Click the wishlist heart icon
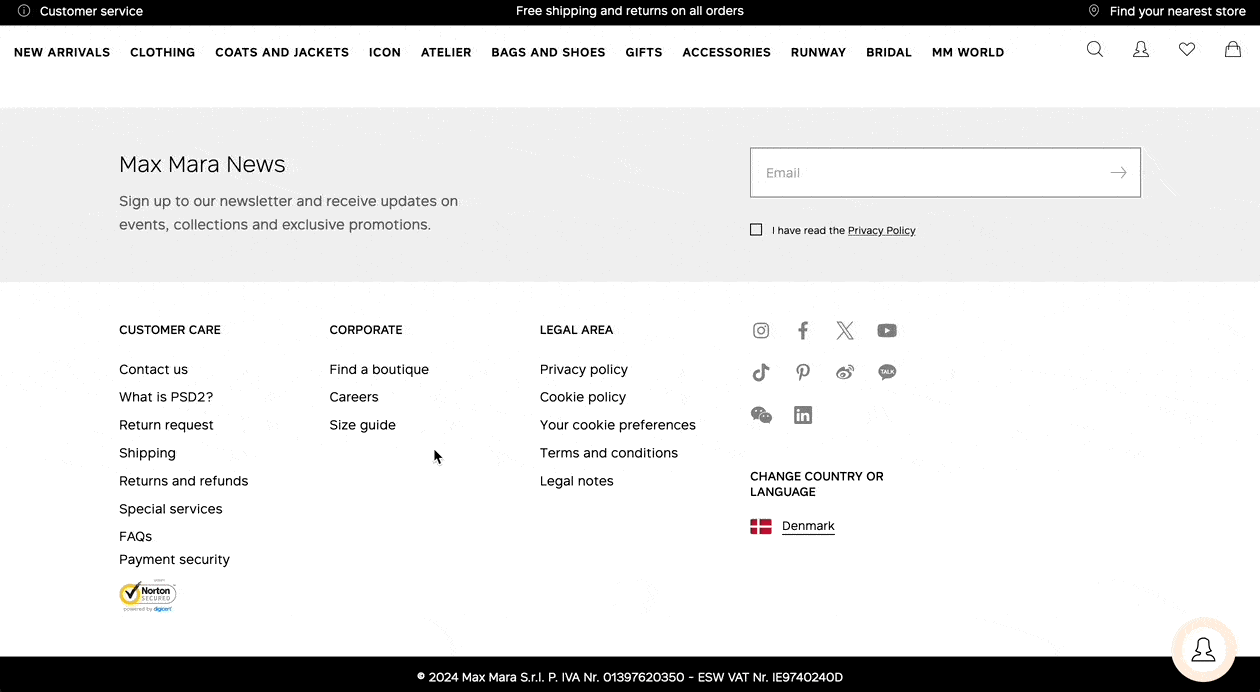This screenshot has height=692, width=1260. click(x=1187, y=48)
